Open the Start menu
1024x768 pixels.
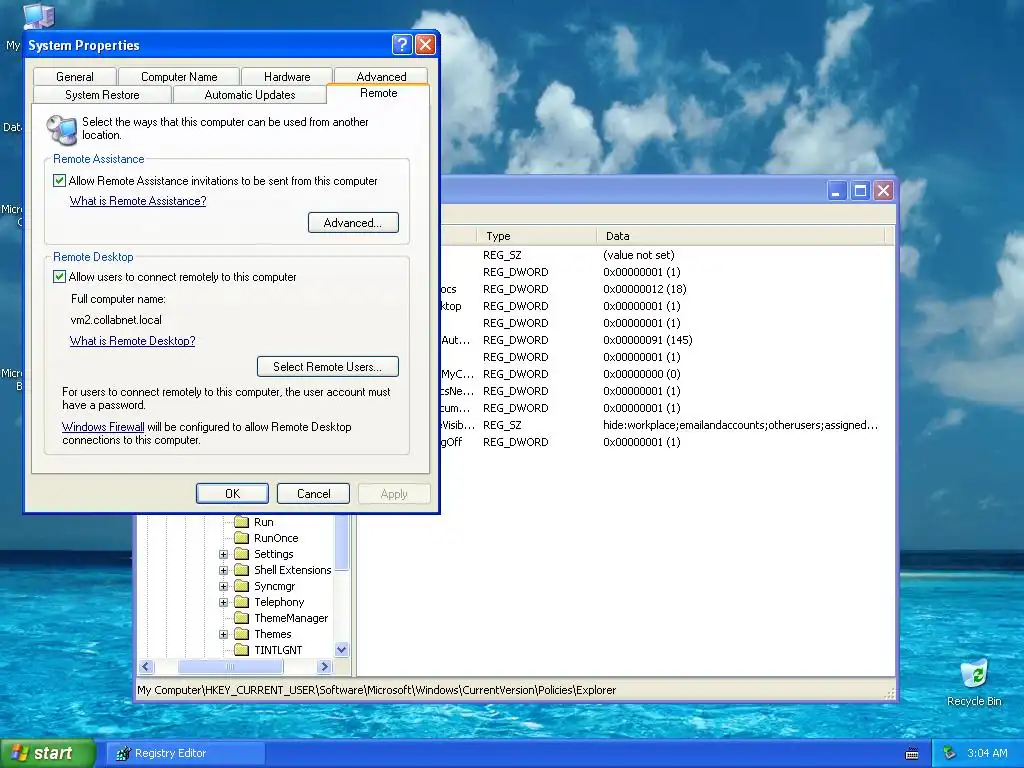(x=48, y=753)
